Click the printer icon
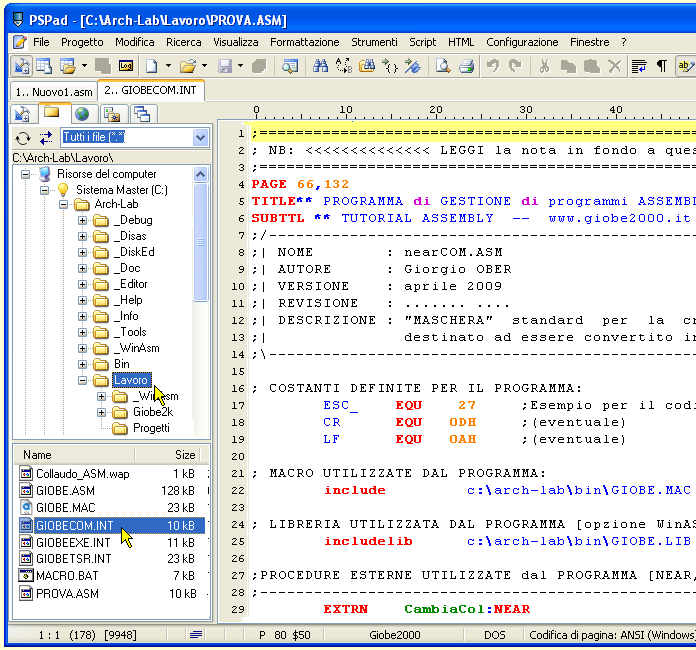Viewport: 696px width, 650px height. pos(466,67)
